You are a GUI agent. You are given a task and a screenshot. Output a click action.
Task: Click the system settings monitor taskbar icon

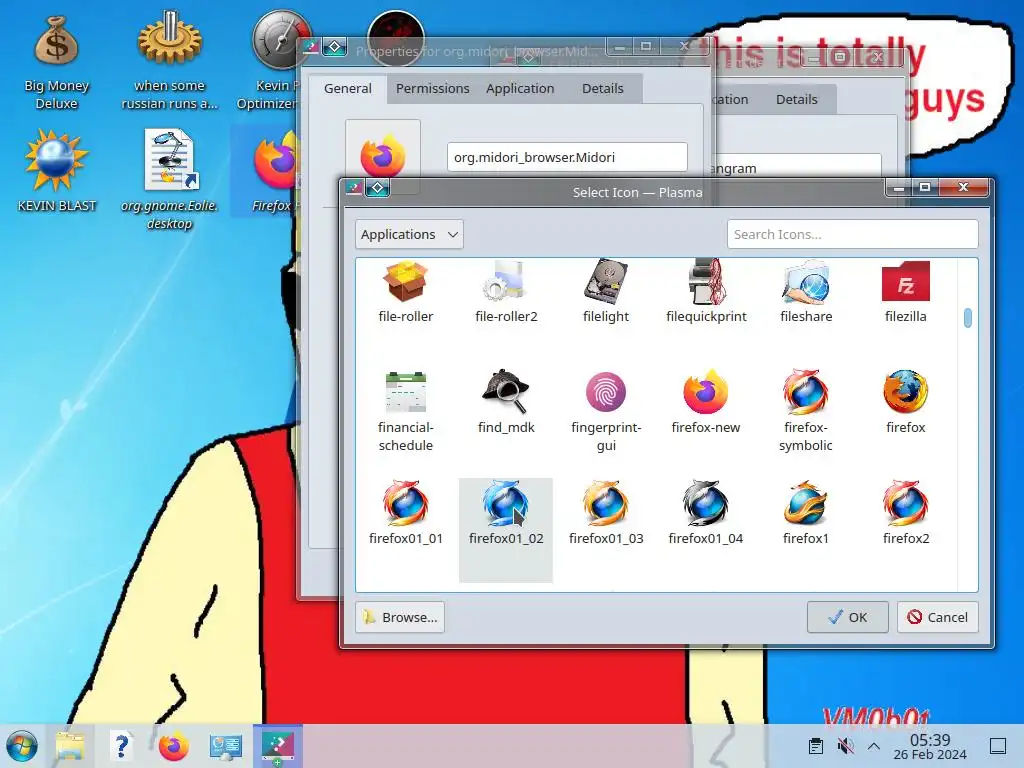(x=226, y=746)
